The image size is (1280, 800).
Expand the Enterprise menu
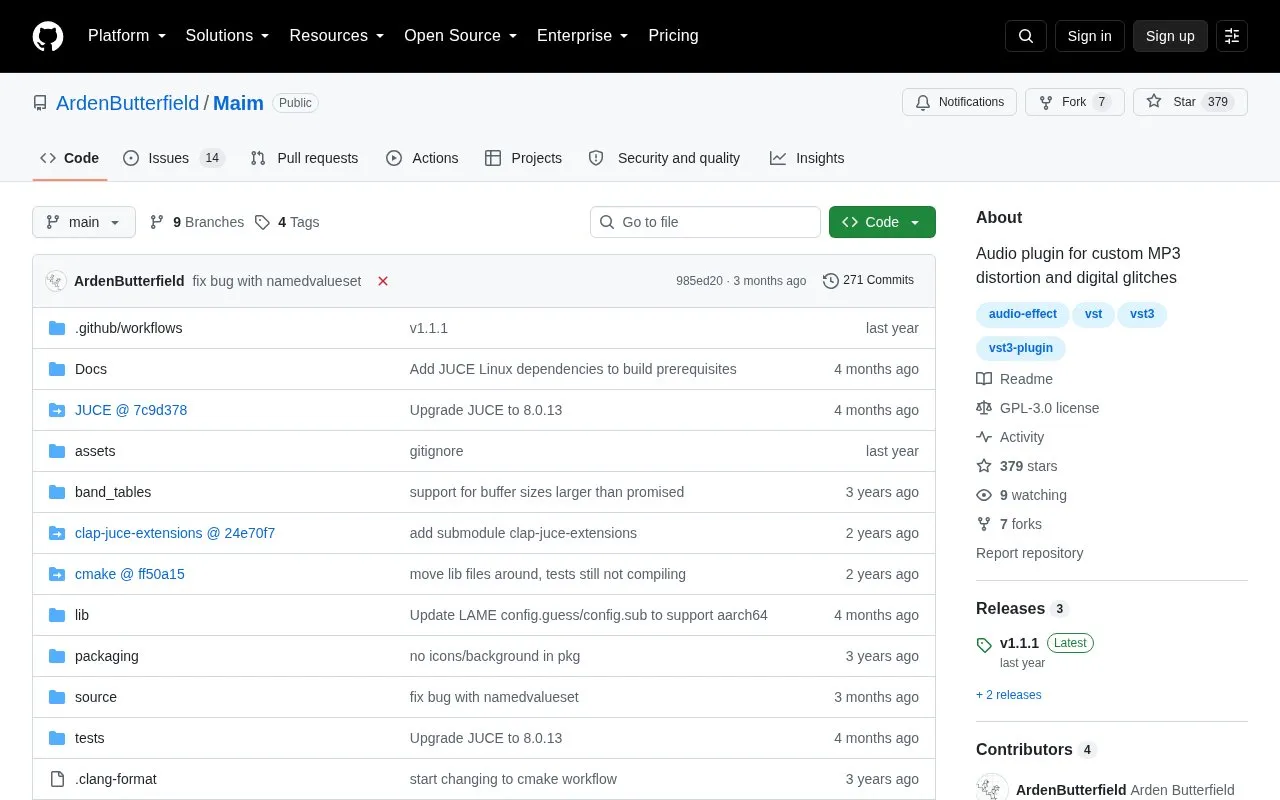[x=583, y=36]
